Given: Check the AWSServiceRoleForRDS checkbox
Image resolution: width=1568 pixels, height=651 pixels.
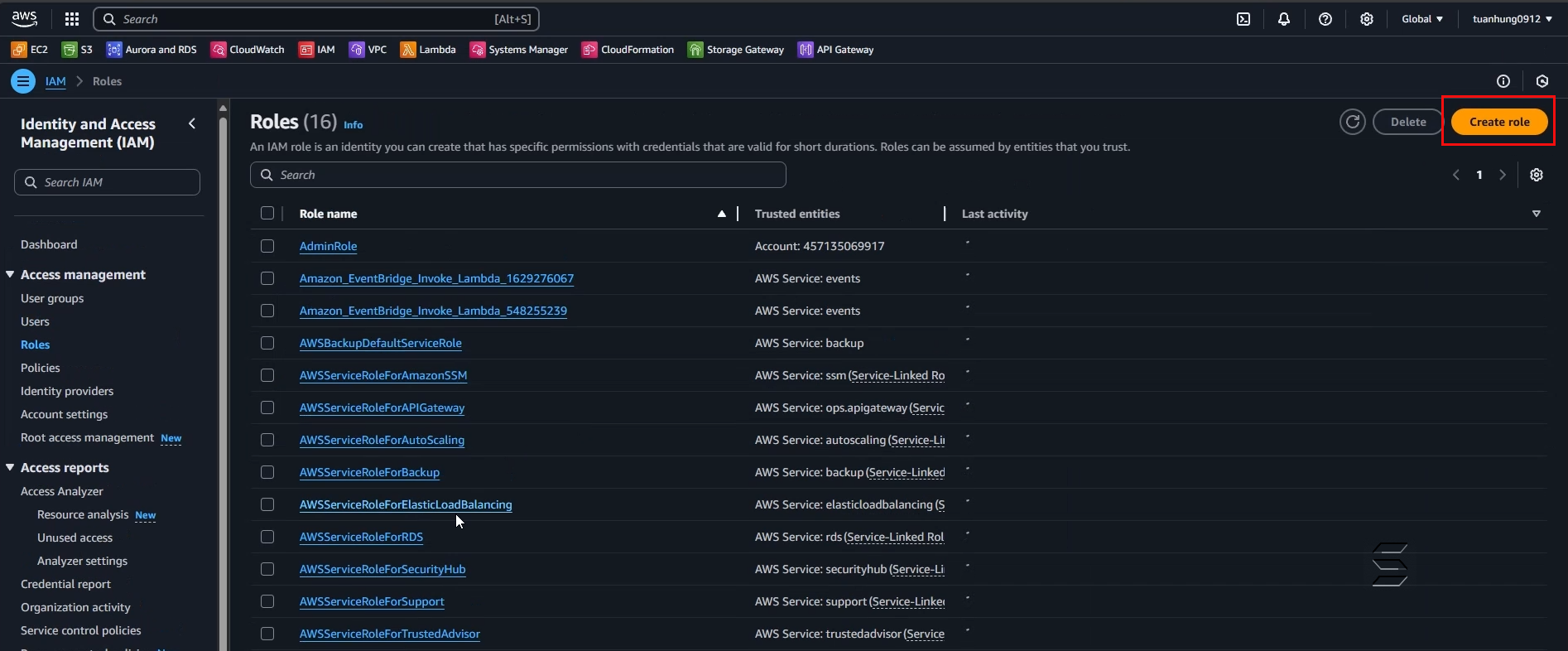Looking at the screenshot, I should pyautogui.click(x=267, y=537).
